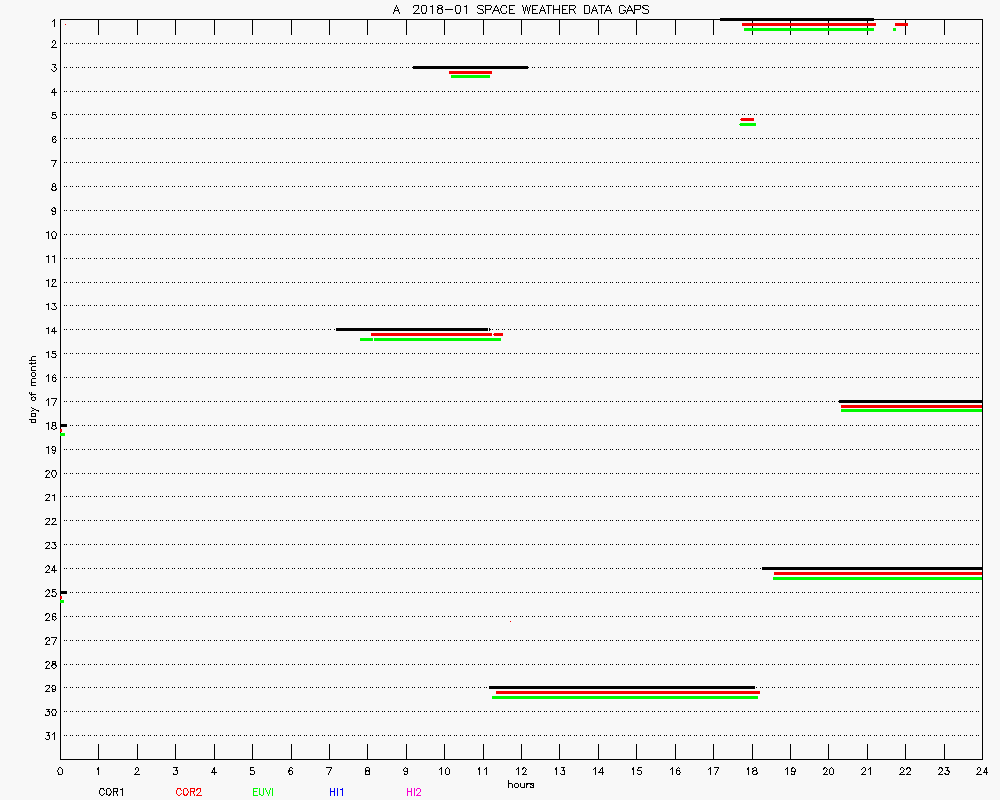Click the green gap bar on day 17
1000x800 pixels.
point(911,410)
